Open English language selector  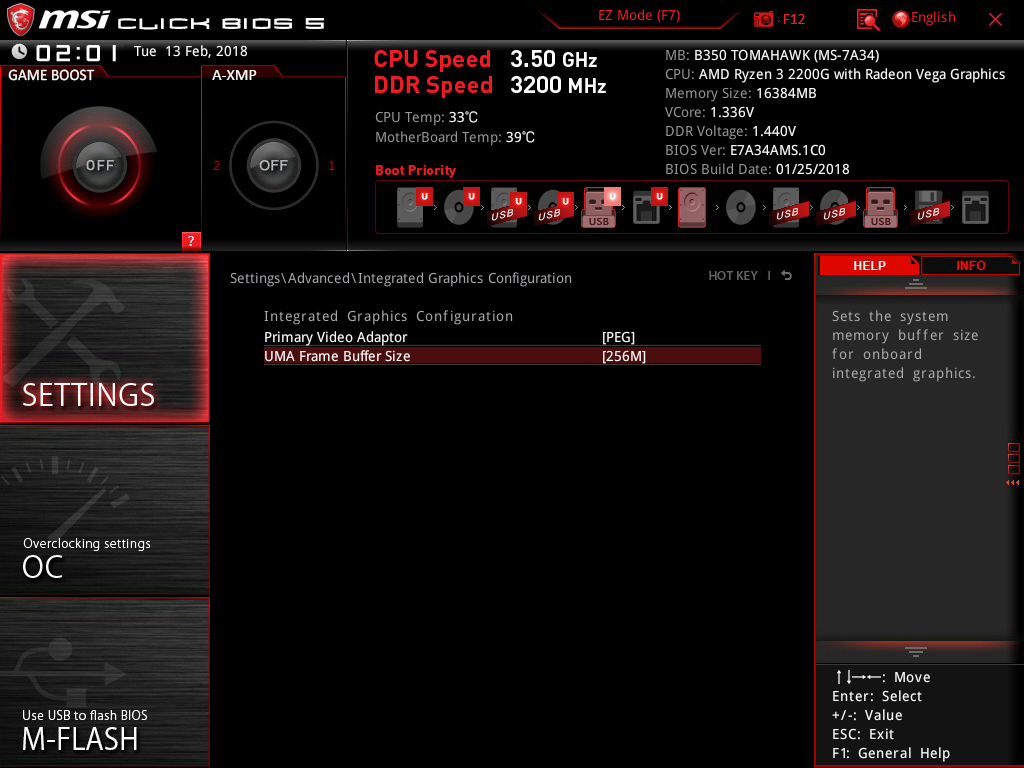coord(933,18)
